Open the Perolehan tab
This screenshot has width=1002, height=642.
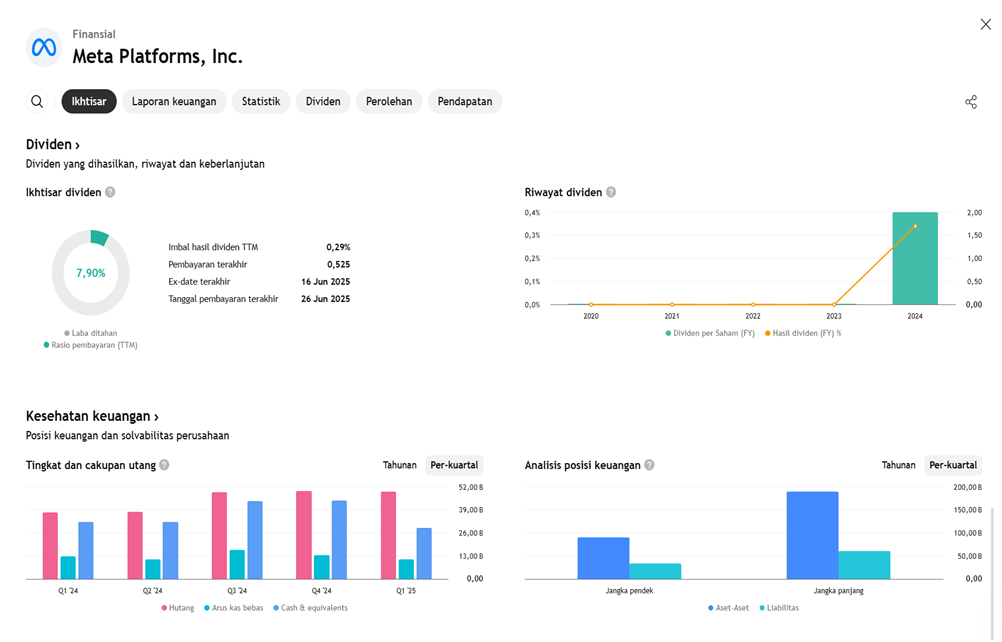click(389, 102)
